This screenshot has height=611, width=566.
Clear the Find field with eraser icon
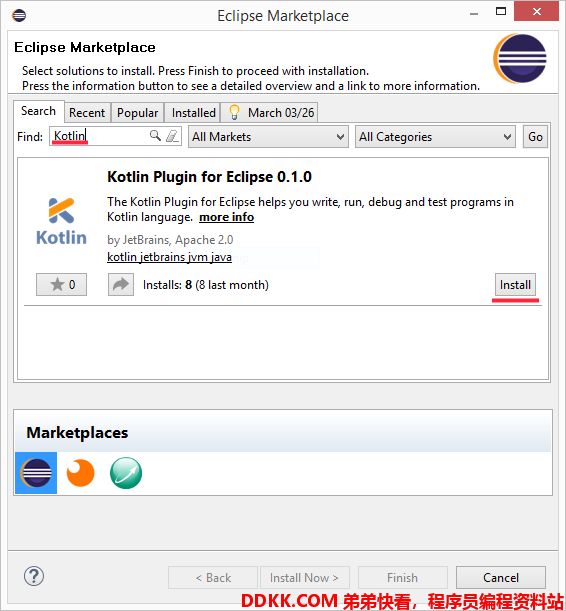172,136
